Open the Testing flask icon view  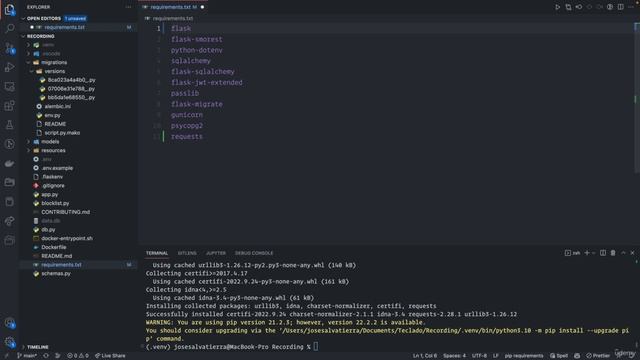click(9, 125)
